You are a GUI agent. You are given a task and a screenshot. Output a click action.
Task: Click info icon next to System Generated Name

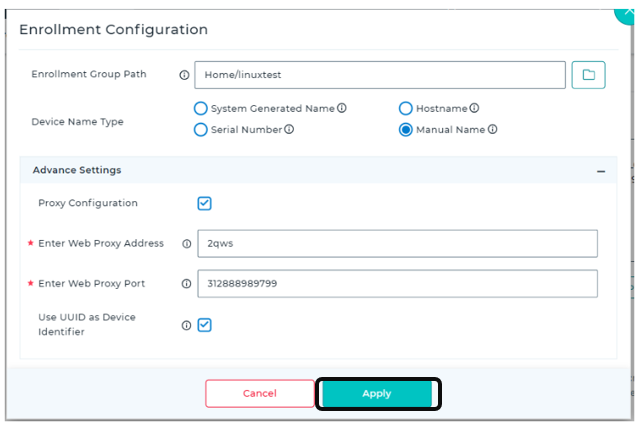coord(342,108)
